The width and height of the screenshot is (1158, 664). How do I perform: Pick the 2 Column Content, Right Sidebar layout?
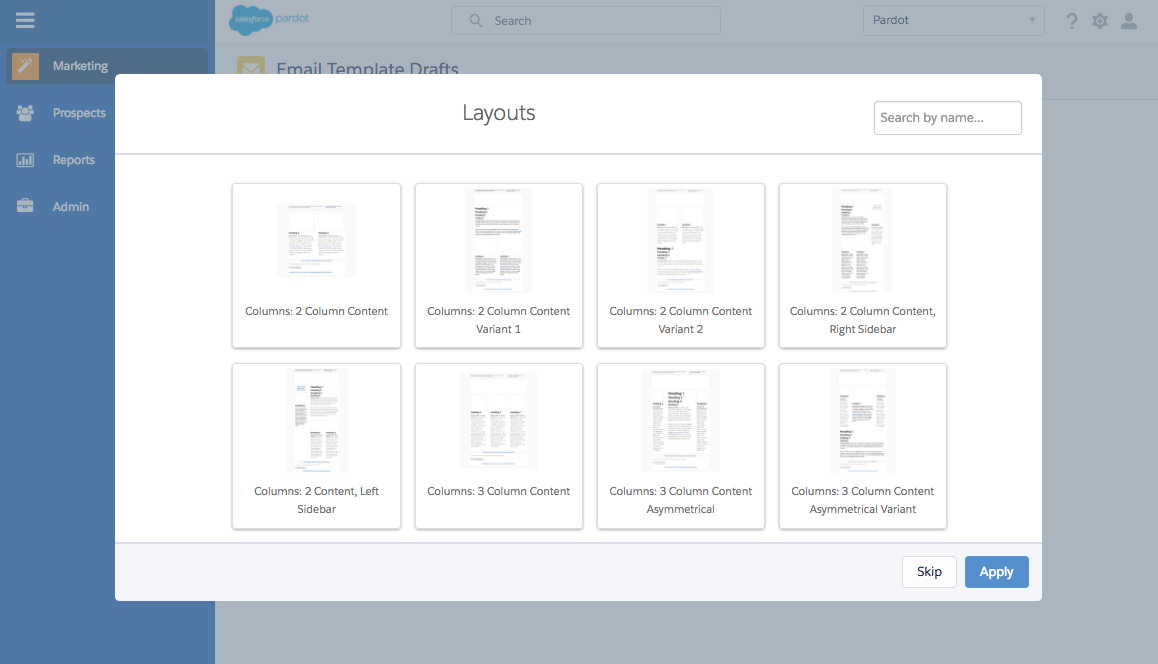[862, 265]
